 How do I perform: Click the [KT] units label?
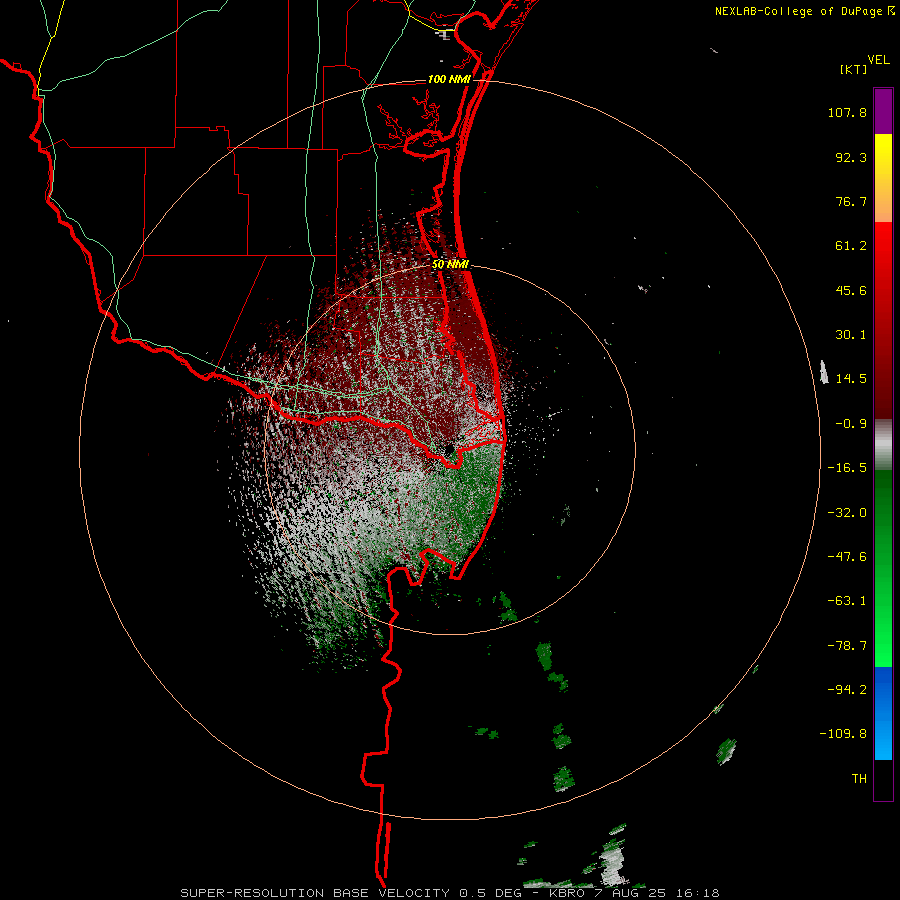pos(854,69)
